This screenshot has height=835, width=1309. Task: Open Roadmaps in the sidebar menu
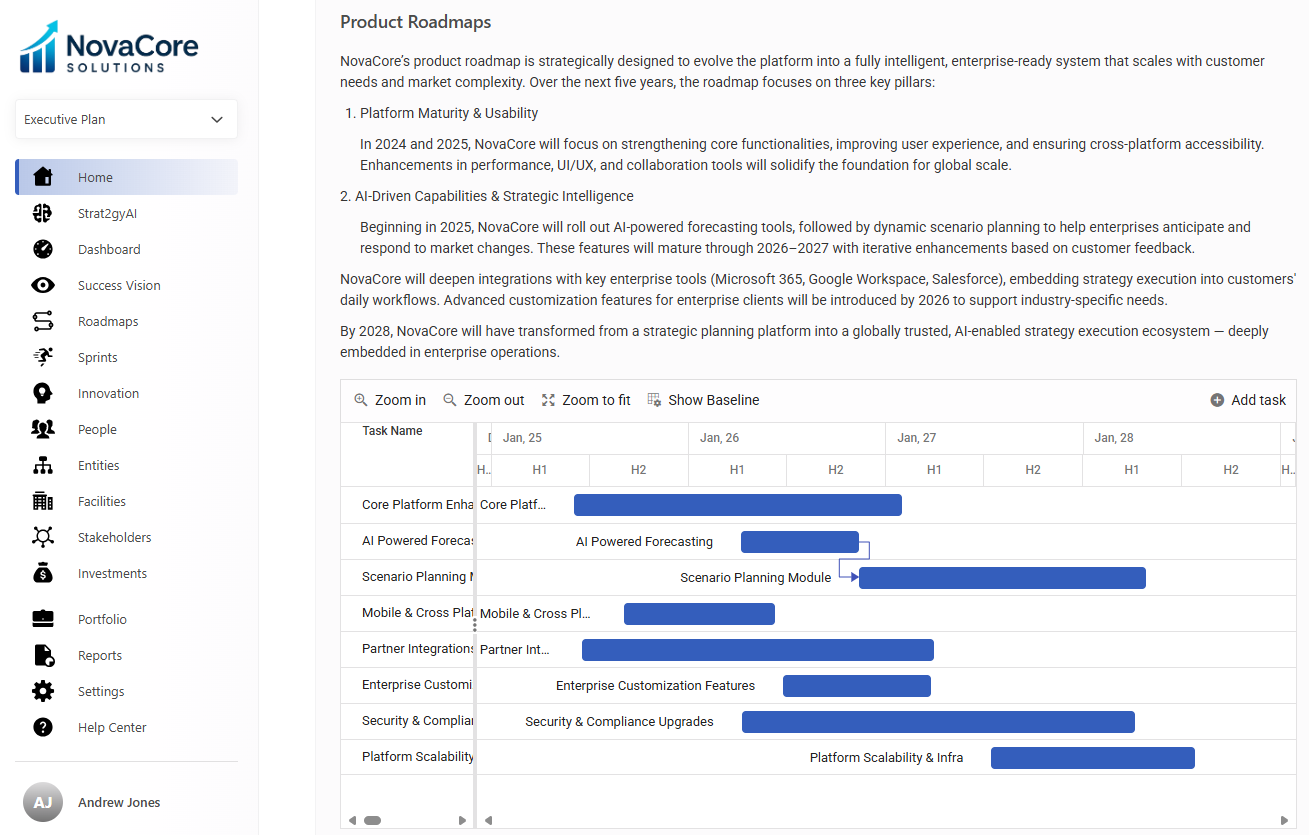108,321
